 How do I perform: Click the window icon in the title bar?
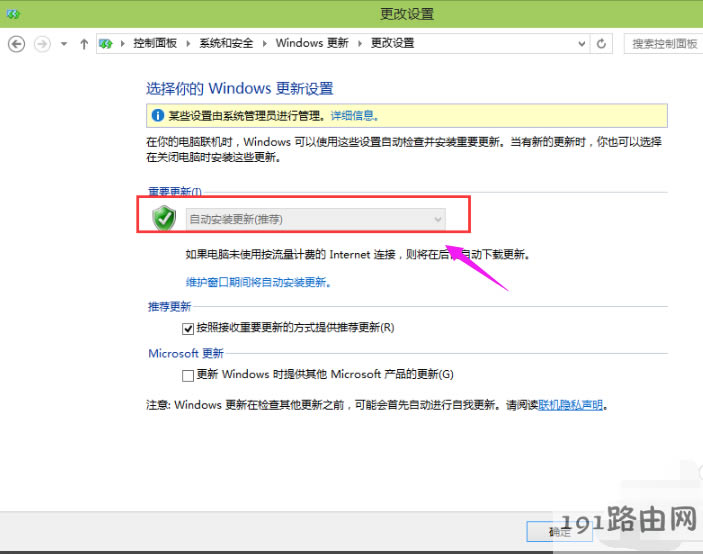13,14
